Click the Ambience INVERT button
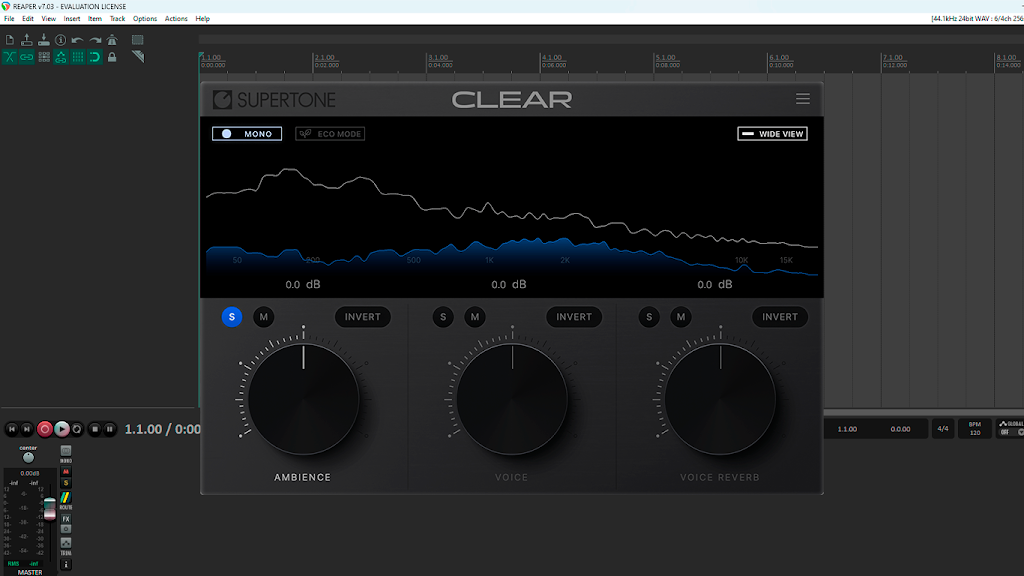Screen dimensions: 1024x576 point(362,317)
